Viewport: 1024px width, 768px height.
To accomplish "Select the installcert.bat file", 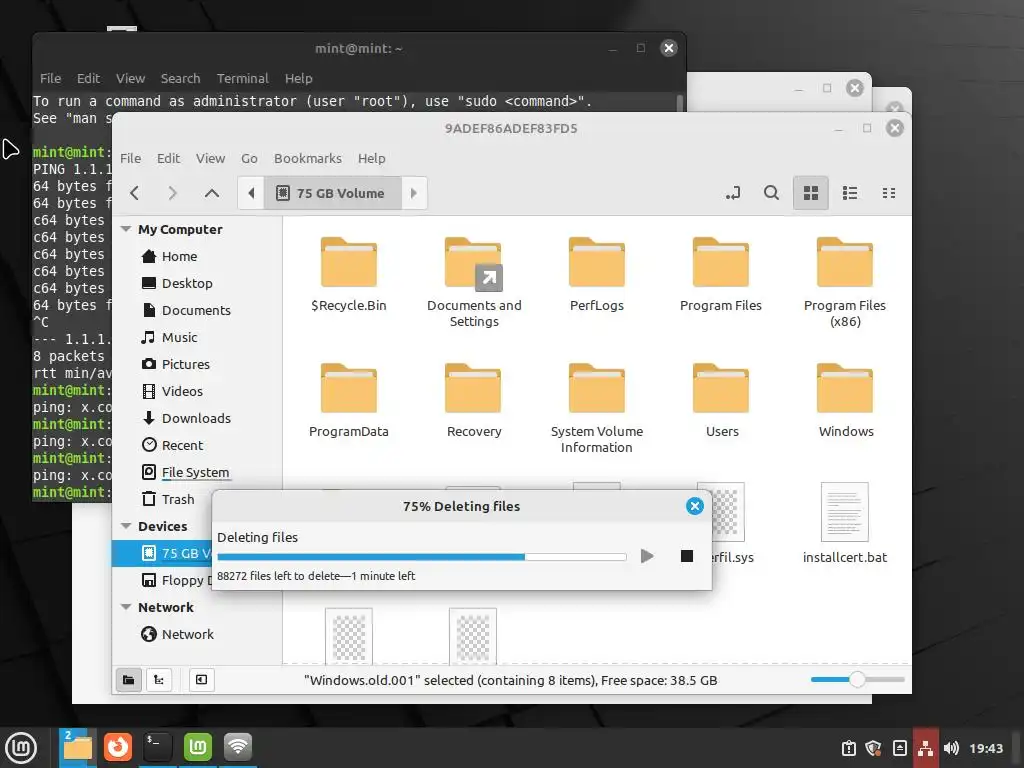I will [x=845, y=524].
